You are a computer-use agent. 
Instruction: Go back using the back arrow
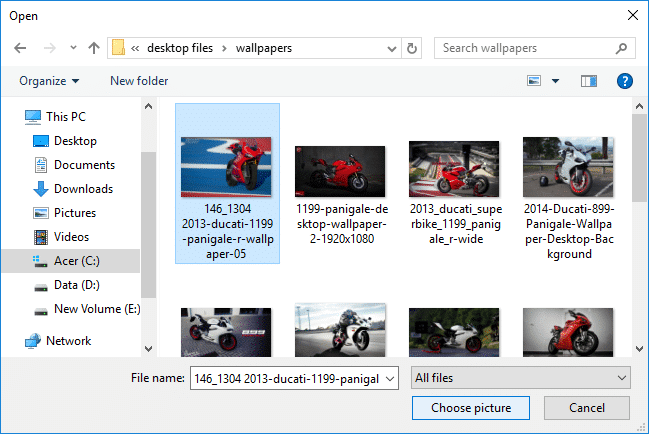pyautogui.click(x=20, y=48)
